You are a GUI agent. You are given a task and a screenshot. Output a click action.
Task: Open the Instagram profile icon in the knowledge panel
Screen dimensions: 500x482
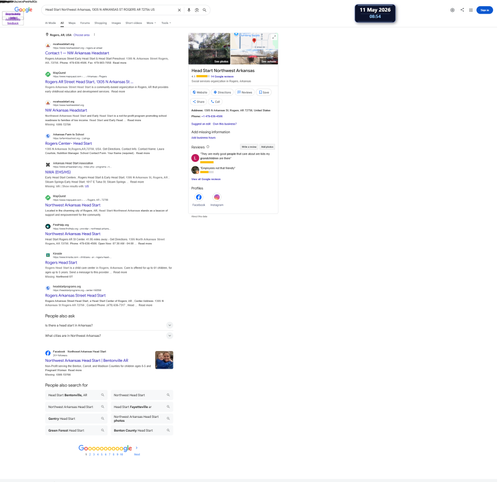pyautogui.click(x=217, y=197)
